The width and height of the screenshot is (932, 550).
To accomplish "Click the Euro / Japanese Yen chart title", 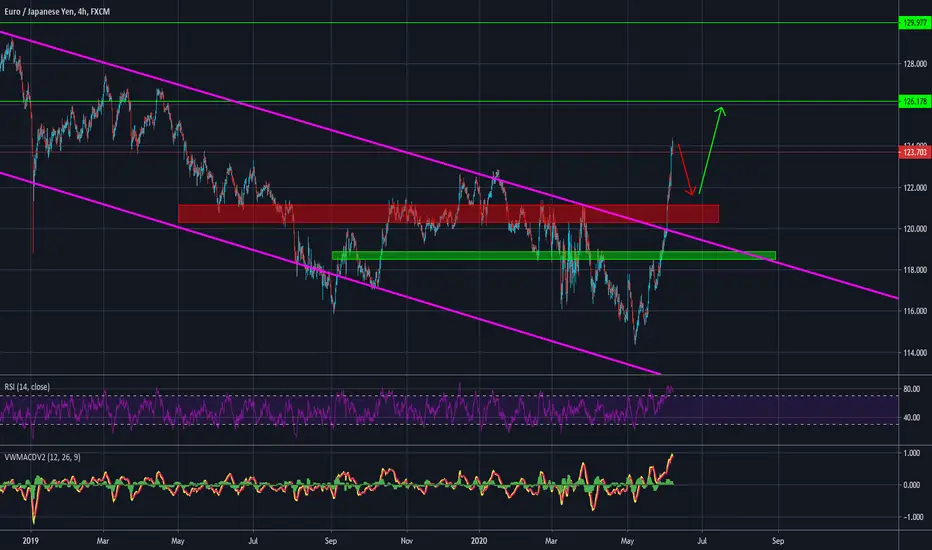I will (57, 11).
